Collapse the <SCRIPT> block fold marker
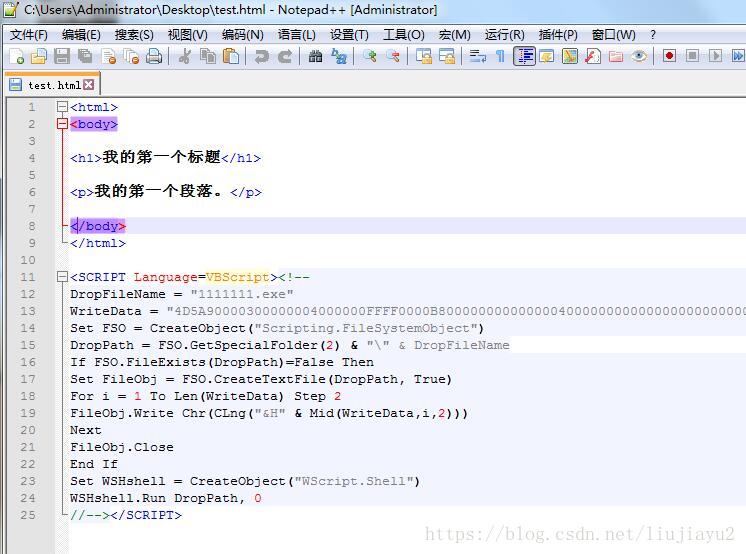 (x=62, y=277)
